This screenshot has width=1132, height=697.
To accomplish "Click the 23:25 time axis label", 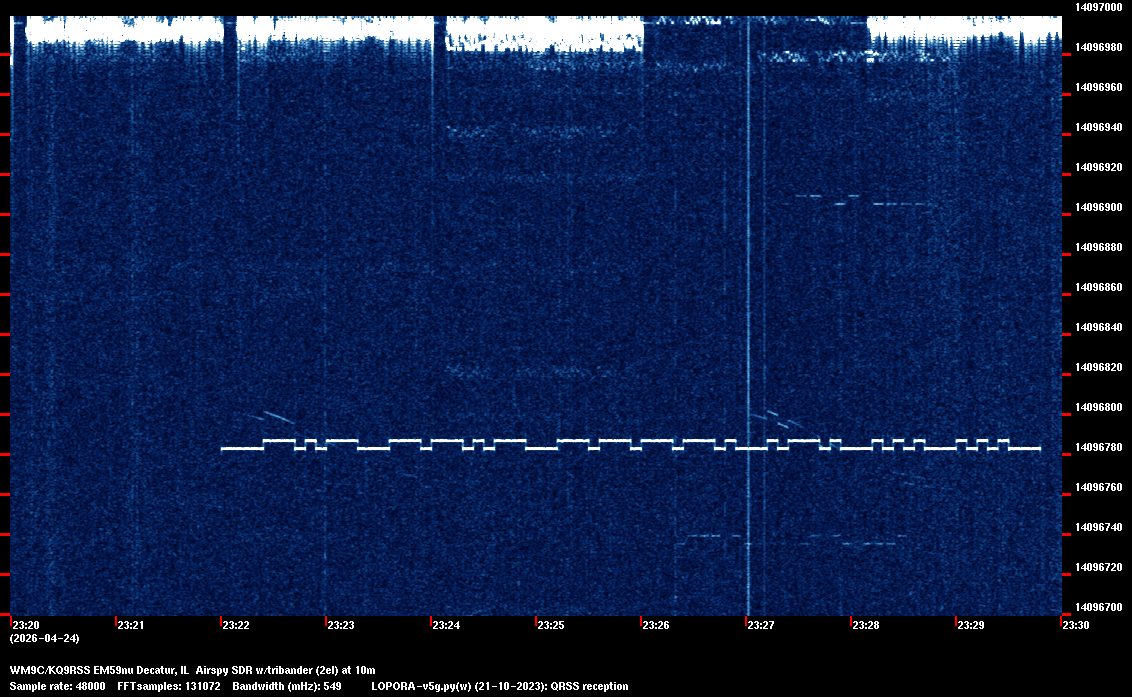I will point(551,625).
